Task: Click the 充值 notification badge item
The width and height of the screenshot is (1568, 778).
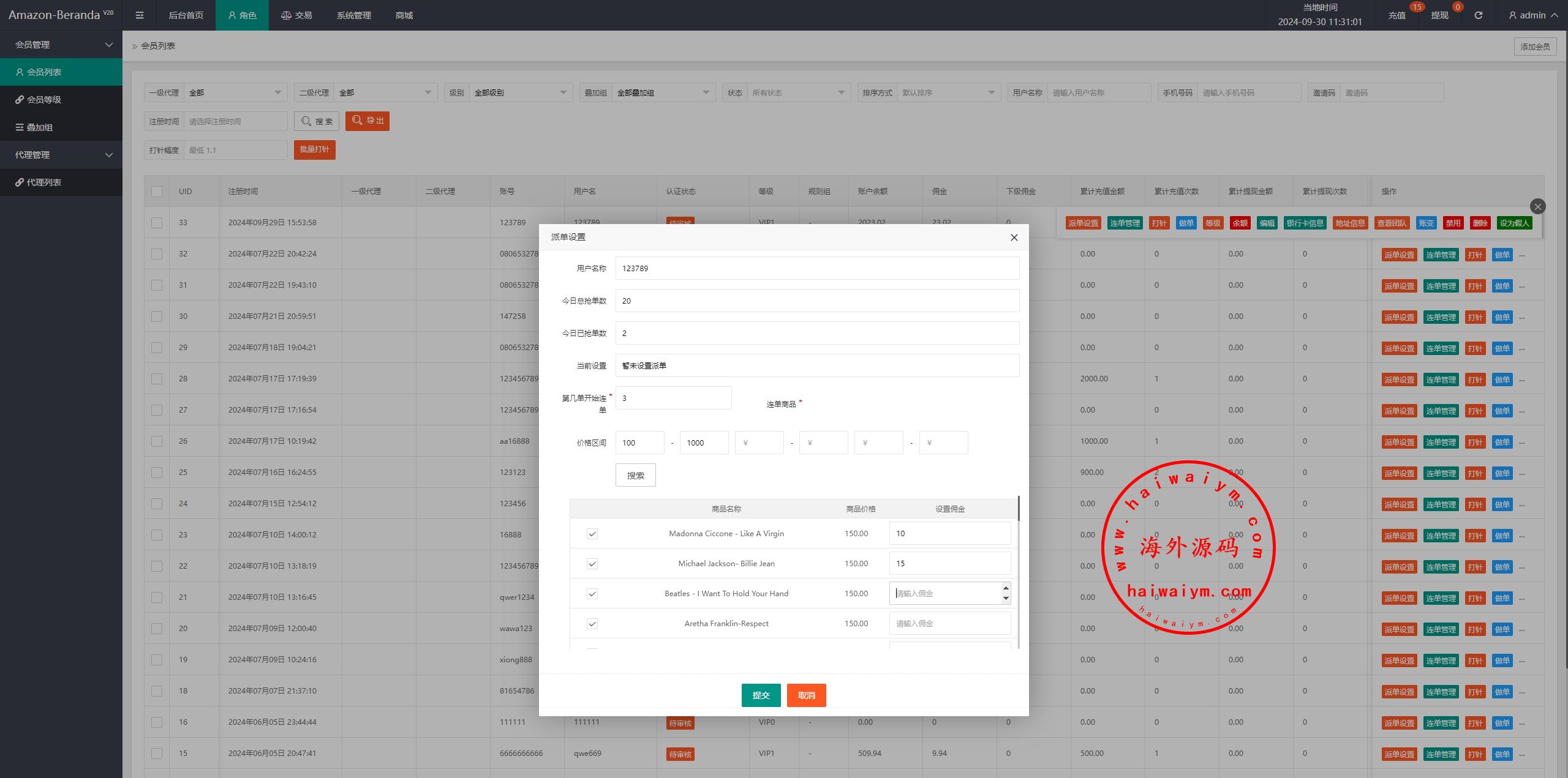Action: point(1397,15)
